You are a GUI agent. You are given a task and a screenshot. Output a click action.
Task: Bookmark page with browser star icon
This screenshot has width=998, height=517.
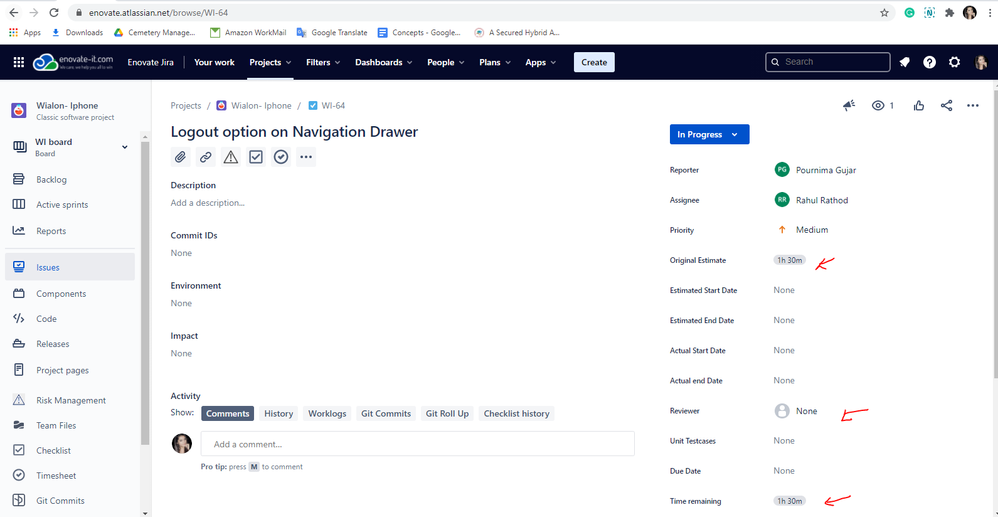coord(884,13)
